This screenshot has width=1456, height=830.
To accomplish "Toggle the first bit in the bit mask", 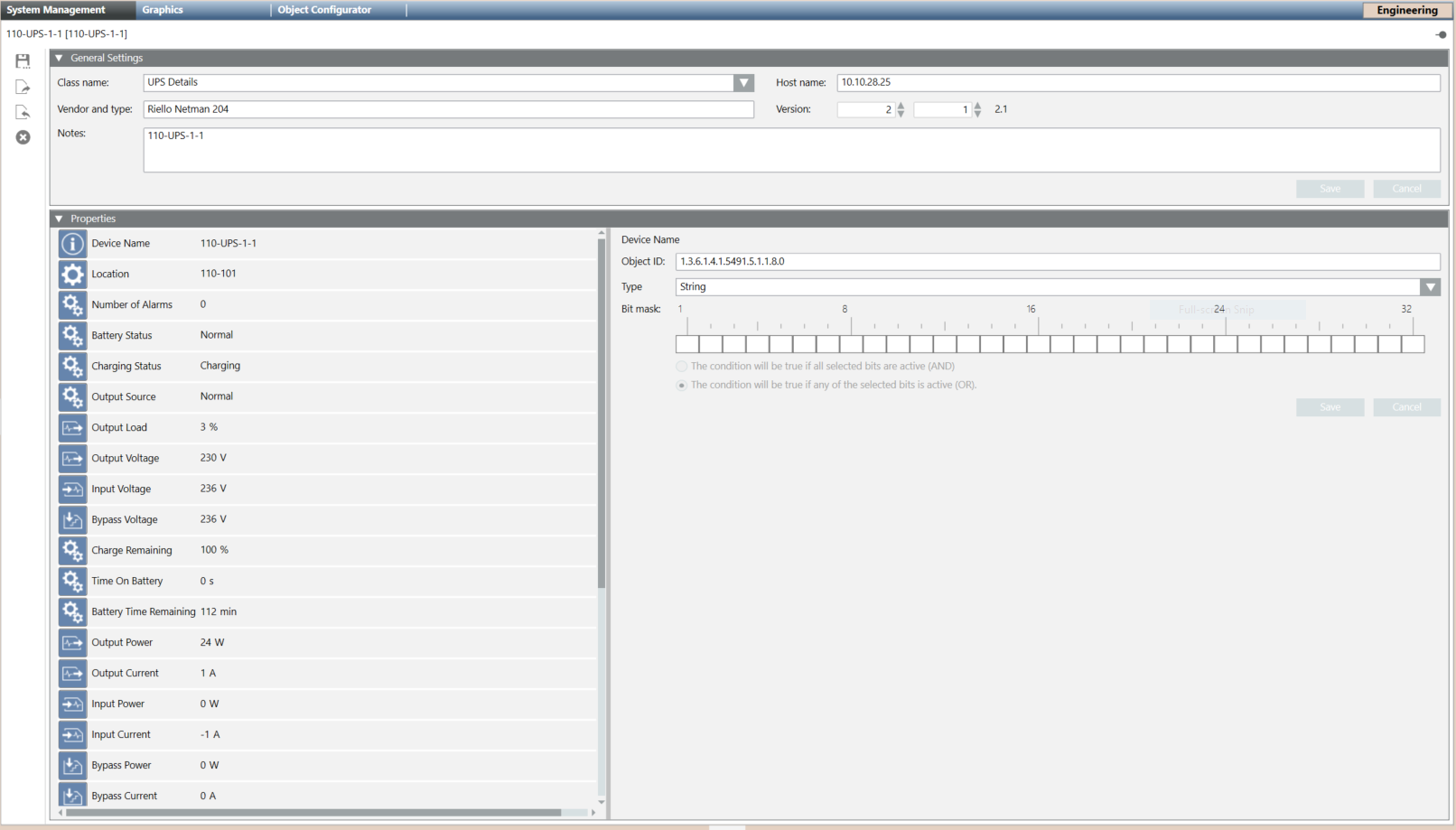I will [687, 344].
